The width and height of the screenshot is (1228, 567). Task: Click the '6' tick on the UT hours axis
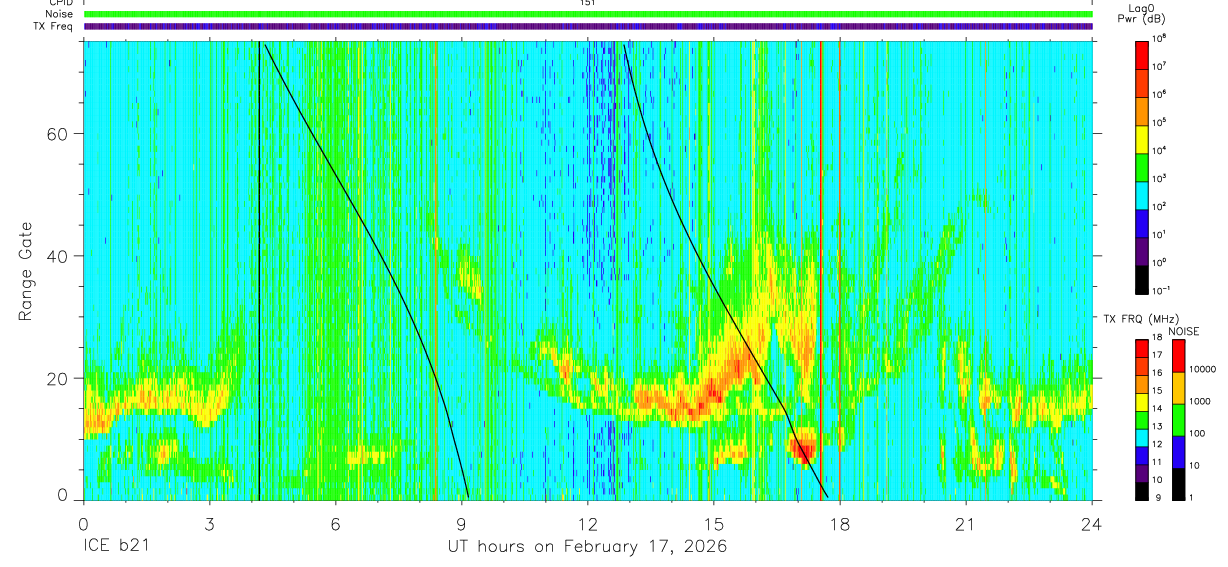point(336,524)
